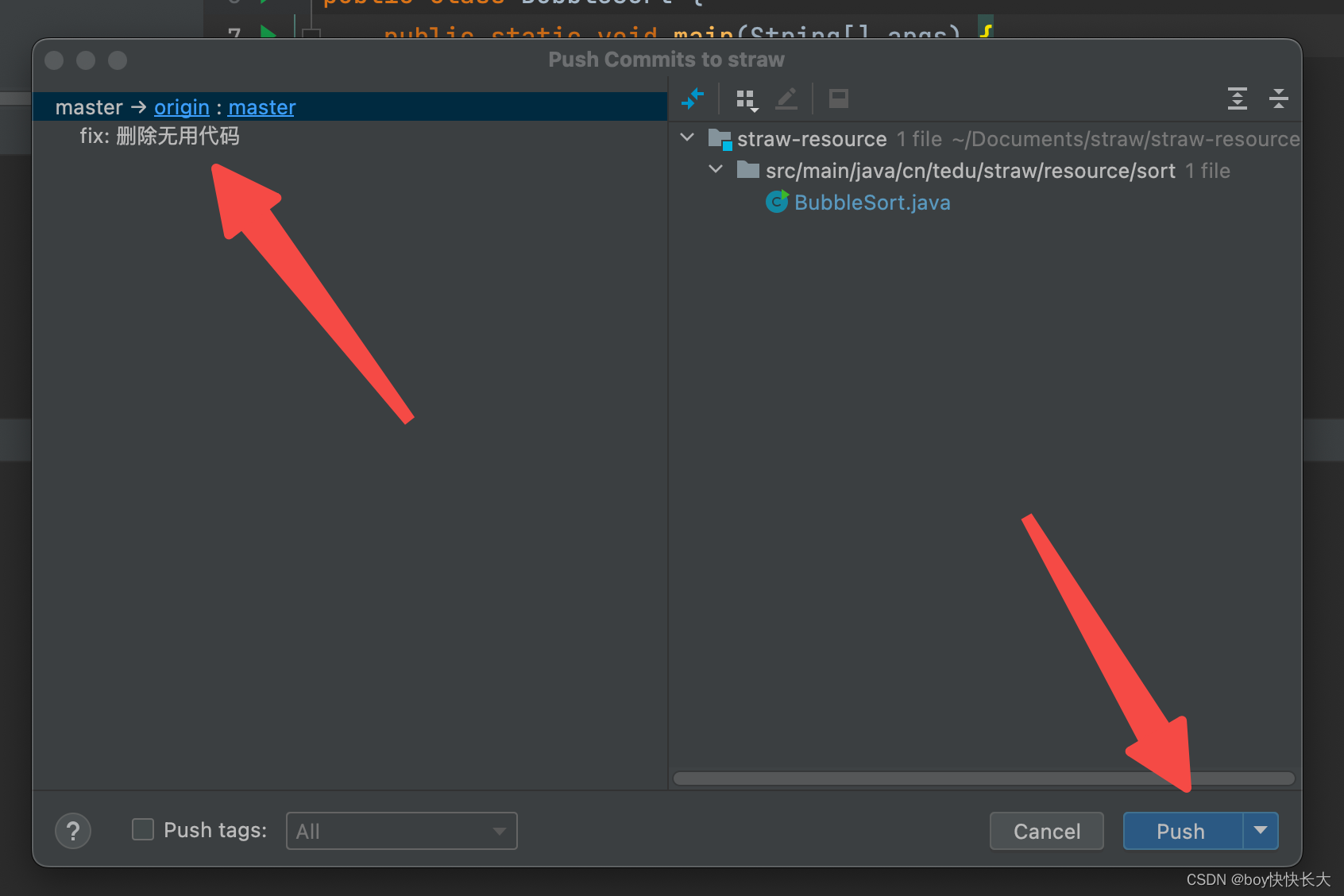Click the BubbleSort.java file icon
Image resolution: width=1344 pixels, height=896 pixels.
(777, 202)
